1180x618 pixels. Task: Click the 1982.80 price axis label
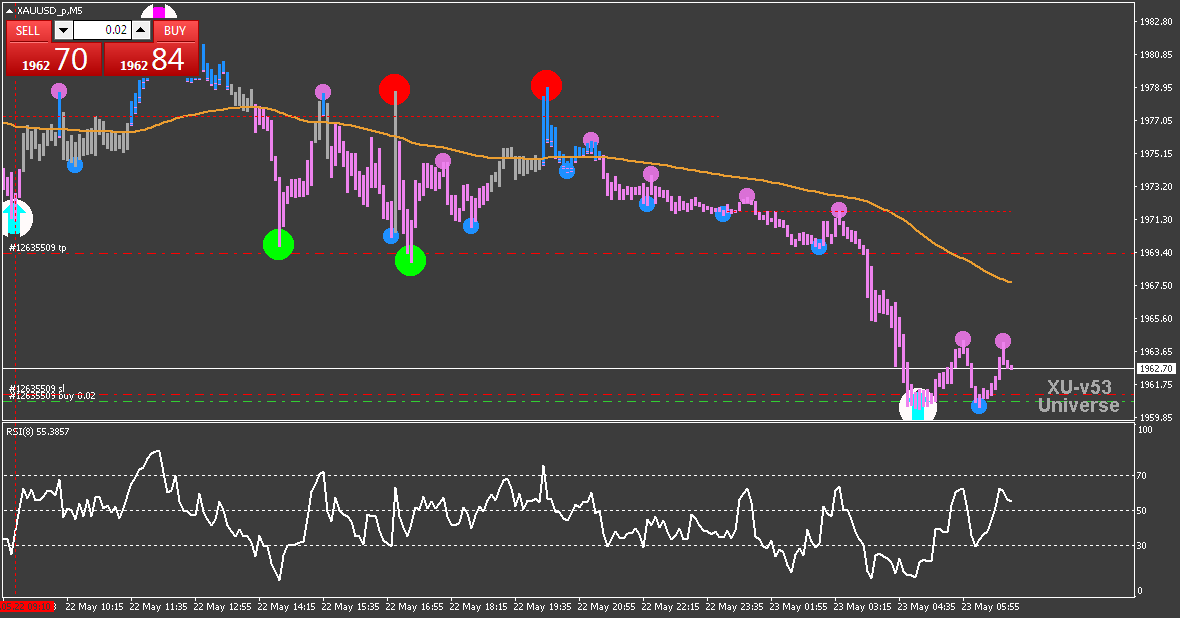[x=1156, y=22]
